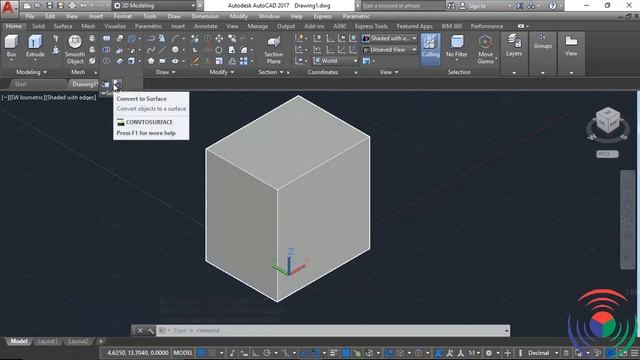Click the Undo arrow in Quick Access toolbar

84,6
